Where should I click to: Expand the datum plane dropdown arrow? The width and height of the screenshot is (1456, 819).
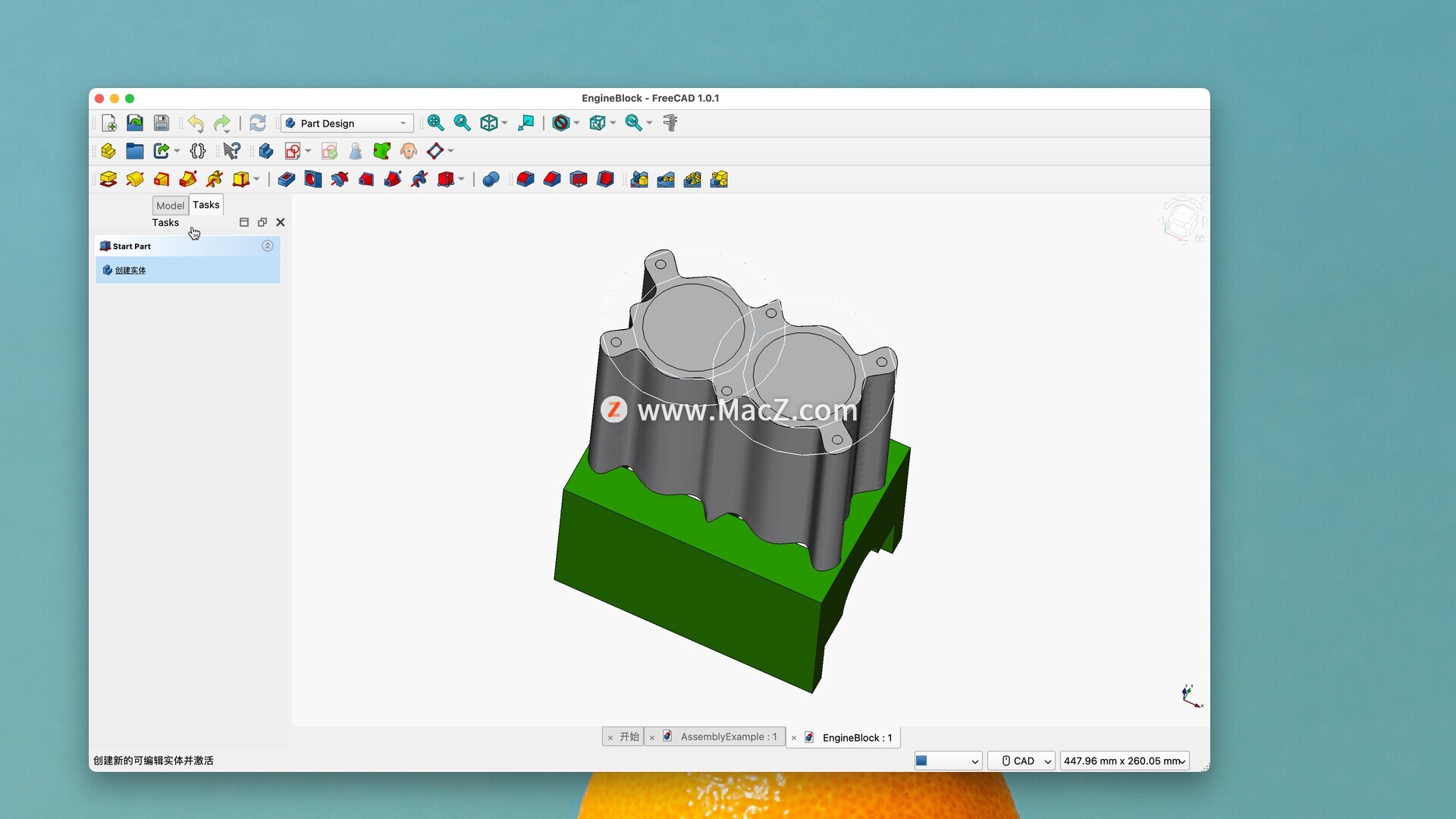[451, 151]
